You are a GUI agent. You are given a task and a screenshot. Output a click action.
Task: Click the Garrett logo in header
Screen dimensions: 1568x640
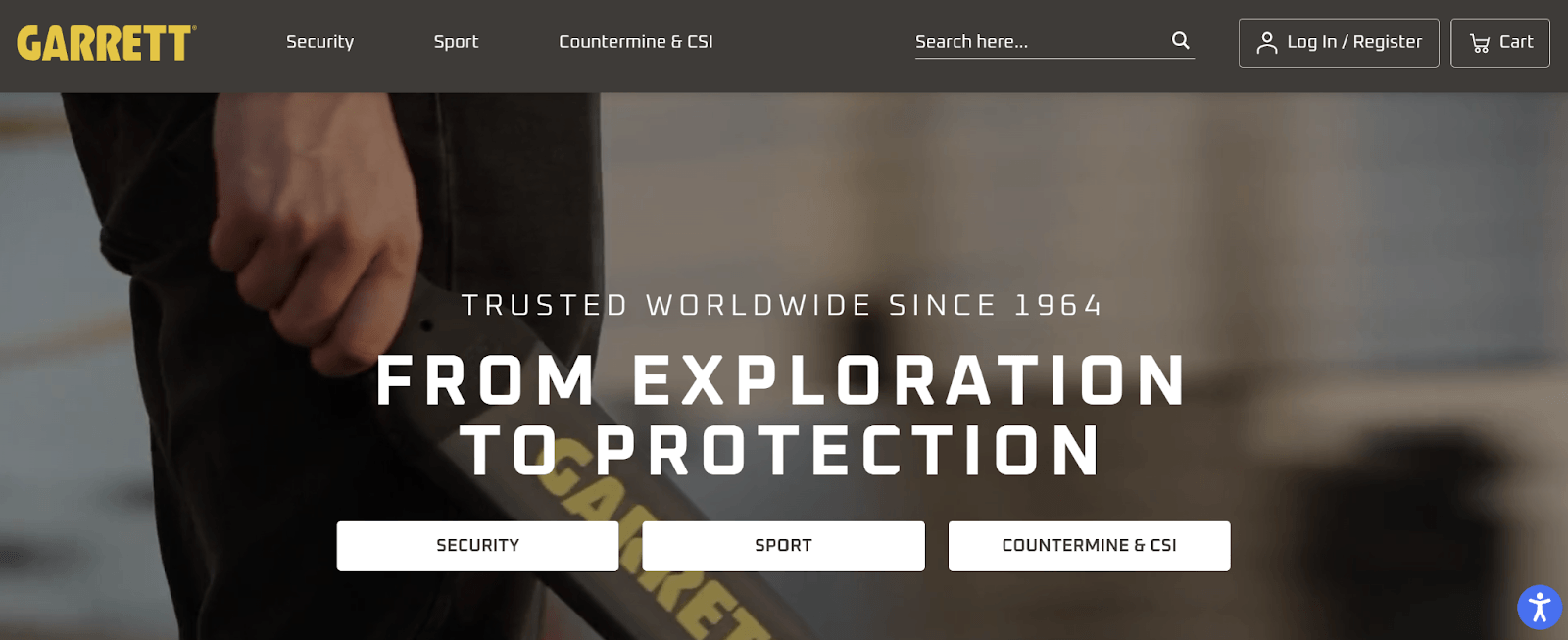pos(106,43)
